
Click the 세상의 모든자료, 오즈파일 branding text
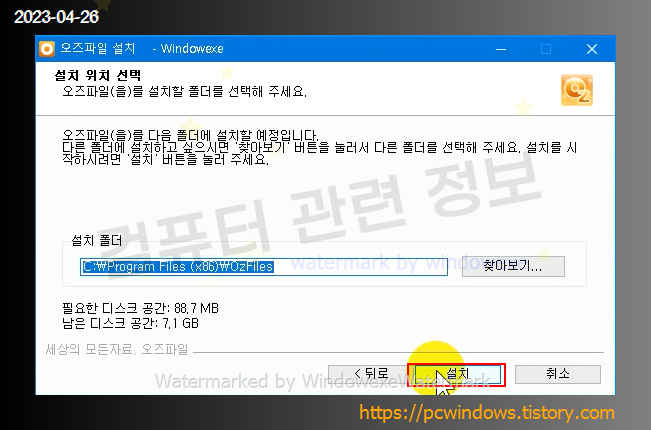coord(117,349)
